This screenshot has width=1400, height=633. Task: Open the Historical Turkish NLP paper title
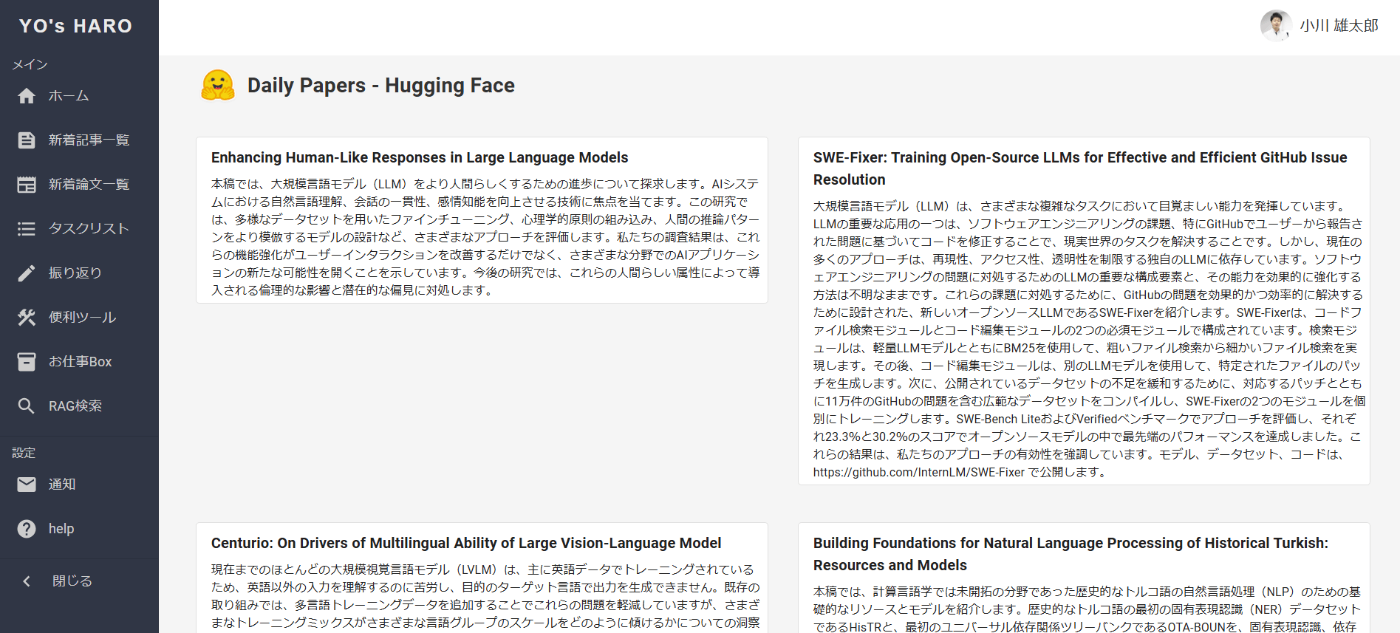pos(1070,554)
